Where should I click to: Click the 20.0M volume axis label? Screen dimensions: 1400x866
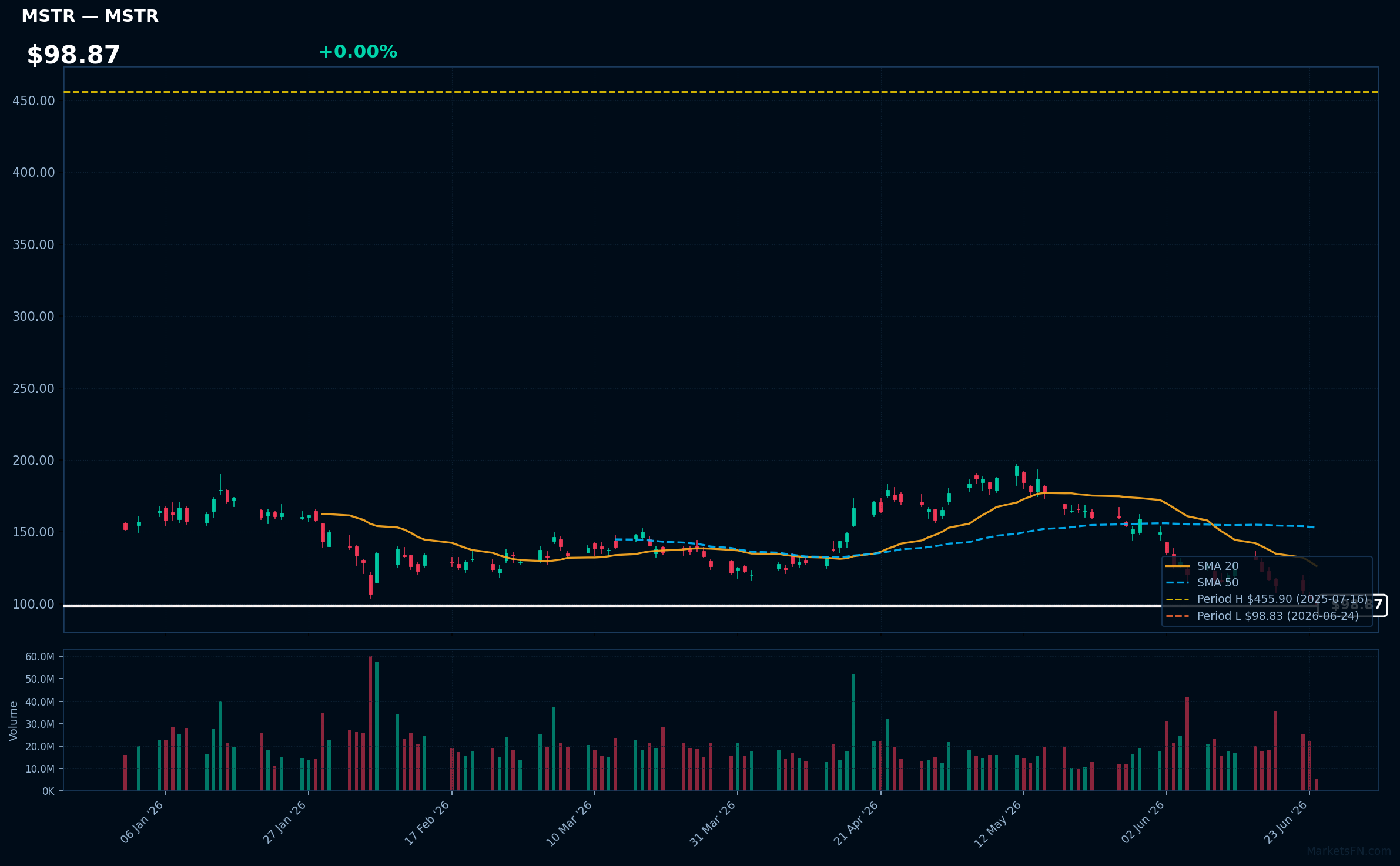point(40,747)
